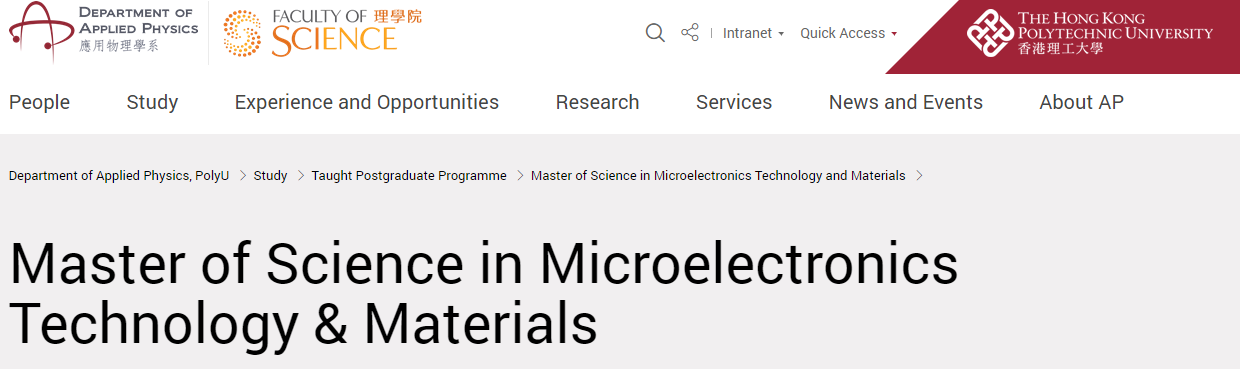This screenshot has width=1240, height=369.
Task: Open the People menu
Action: coord(39,102)
